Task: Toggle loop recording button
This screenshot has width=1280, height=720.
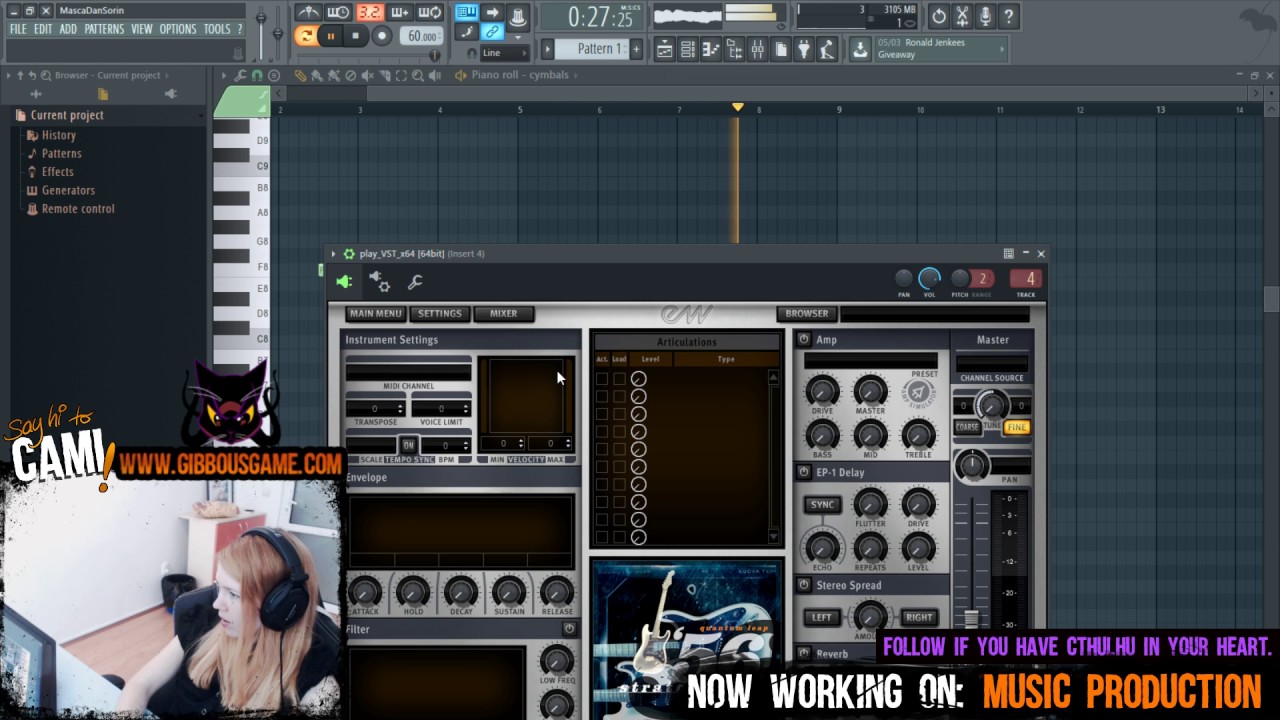Action: point(430,13)
